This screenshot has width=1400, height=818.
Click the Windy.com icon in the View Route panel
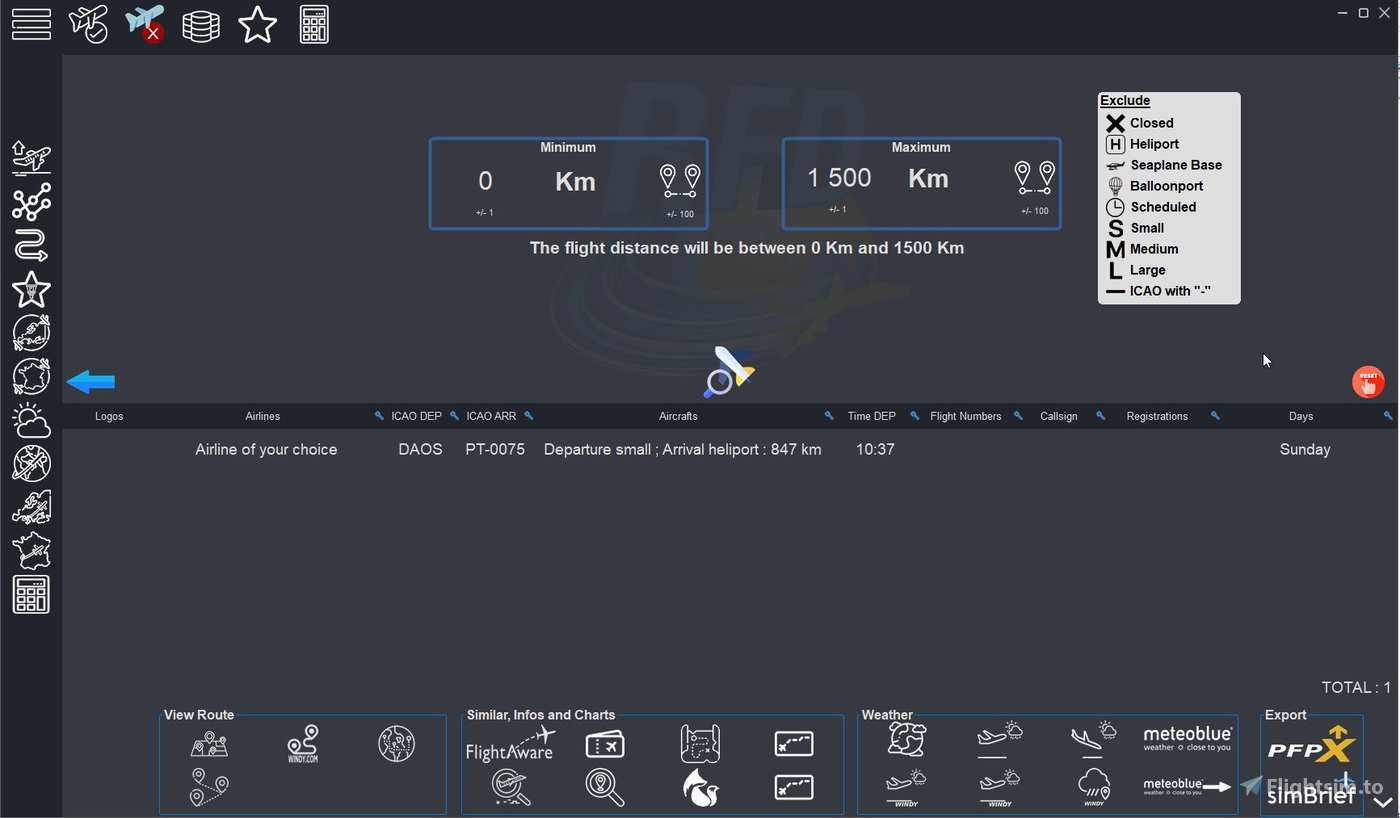pos(302,744)
